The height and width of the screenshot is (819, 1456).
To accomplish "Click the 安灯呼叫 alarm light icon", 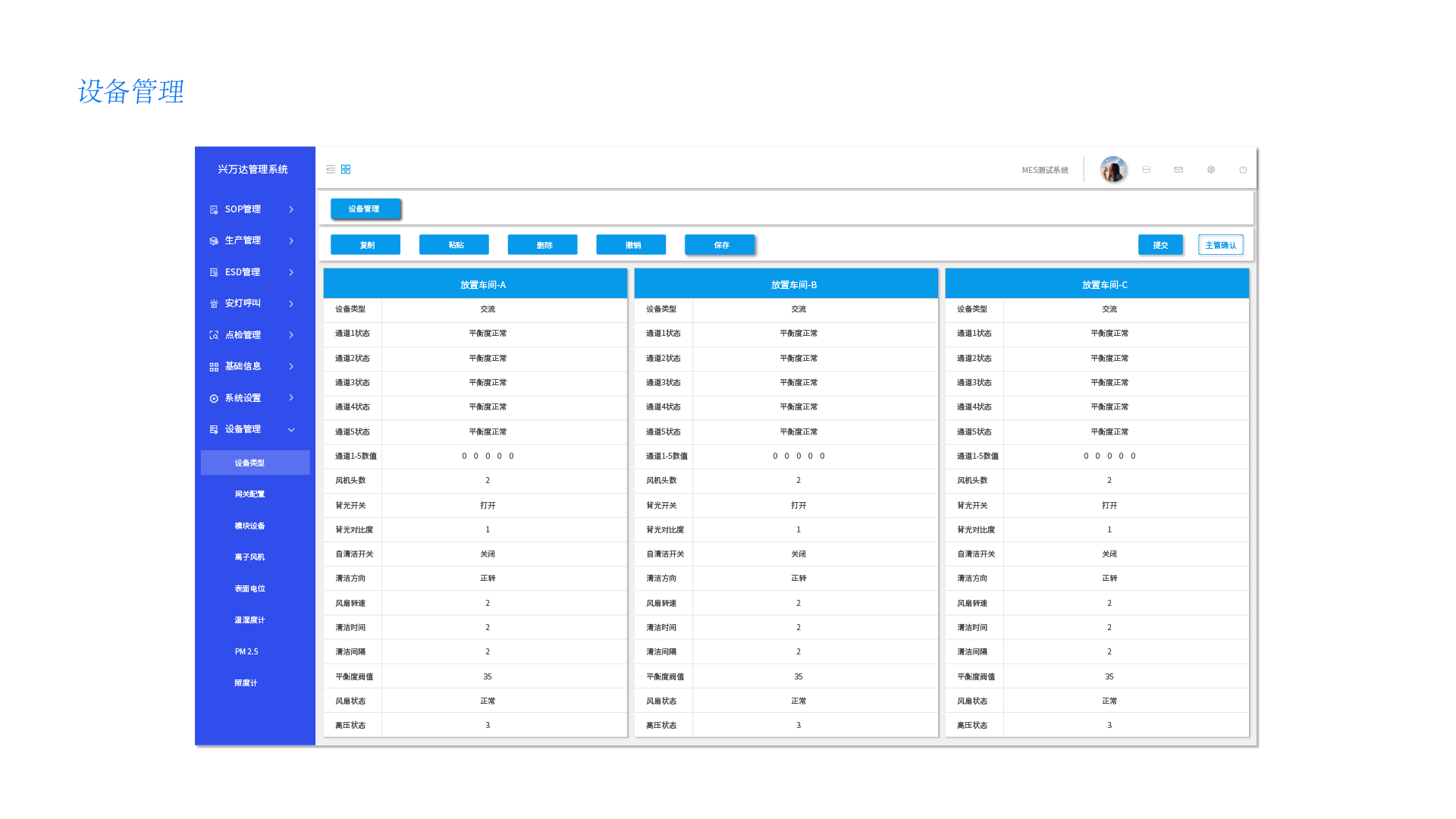I will click(214, 303).
